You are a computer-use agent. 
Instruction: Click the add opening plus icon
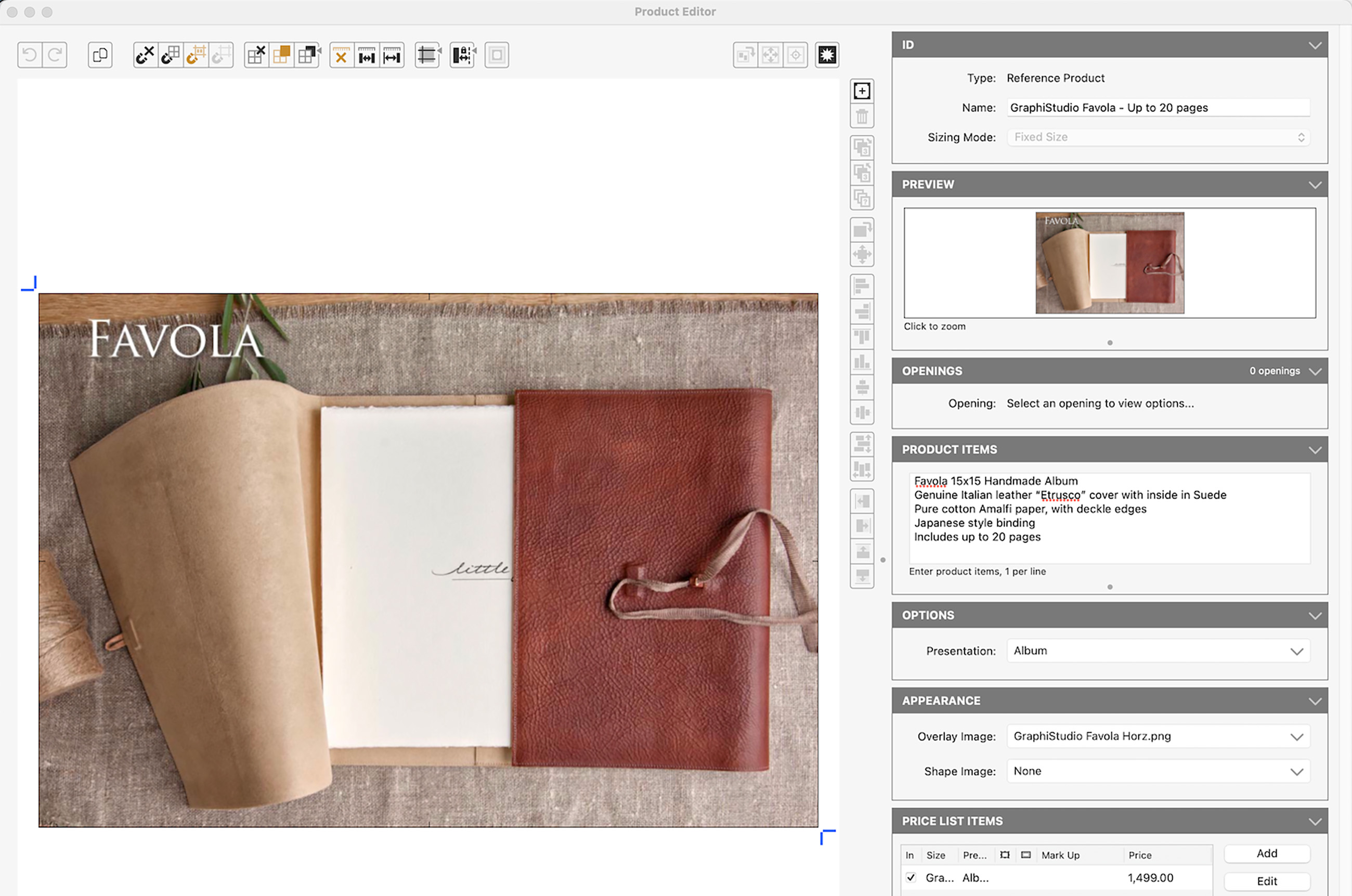click(862, 91)
